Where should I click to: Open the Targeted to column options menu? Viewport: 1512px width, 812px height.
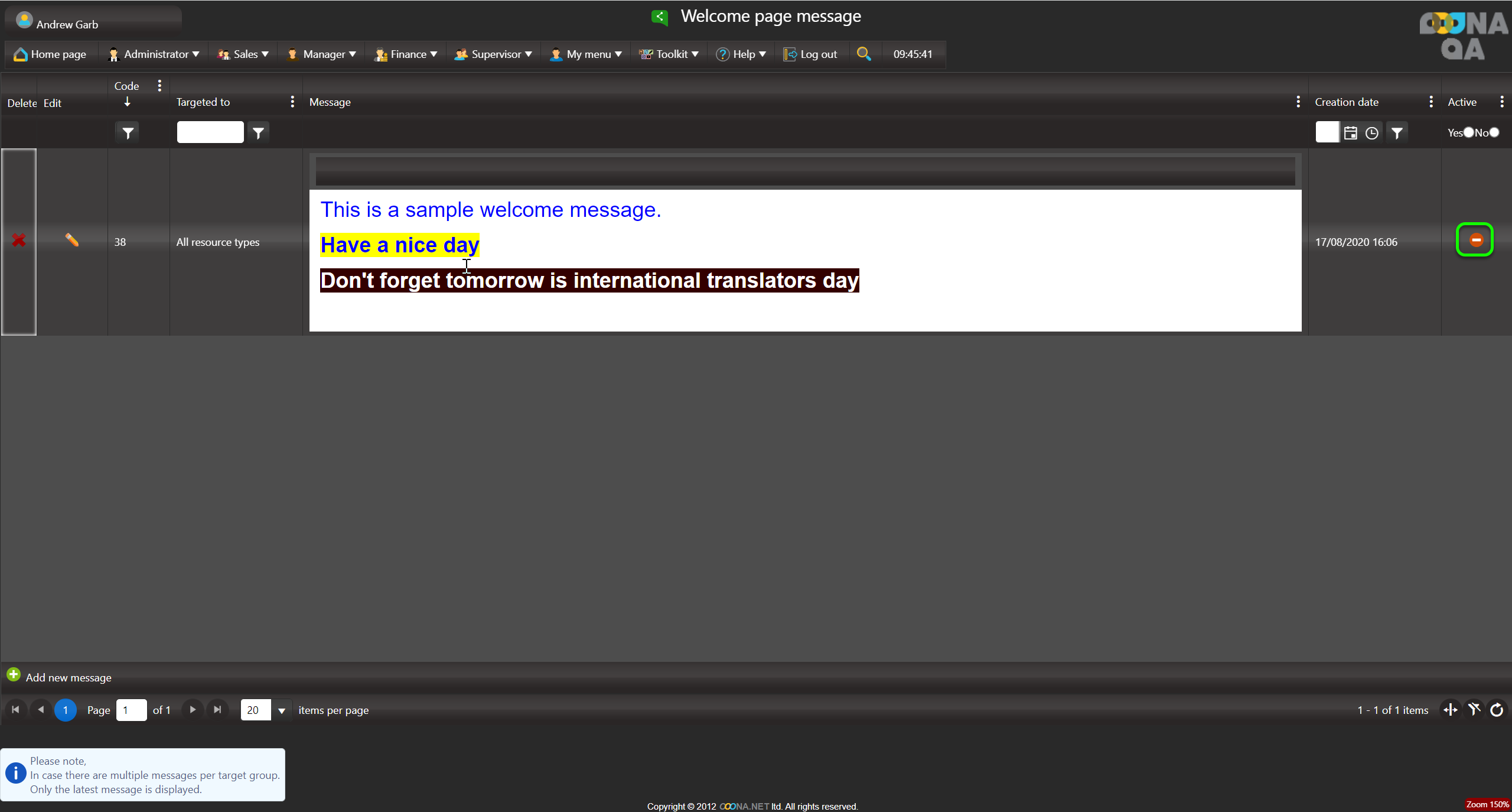click(x=292, y=102)
